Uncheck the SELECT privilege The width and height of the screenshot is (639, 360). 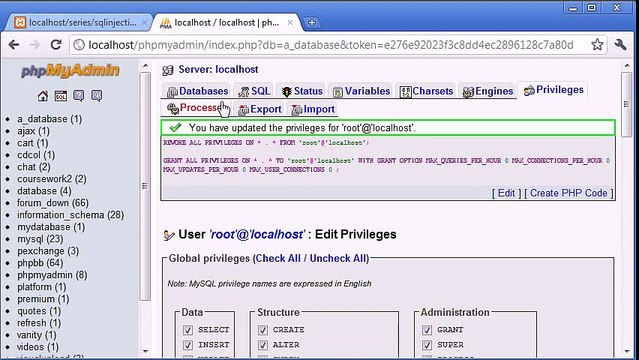pos(187,330)
